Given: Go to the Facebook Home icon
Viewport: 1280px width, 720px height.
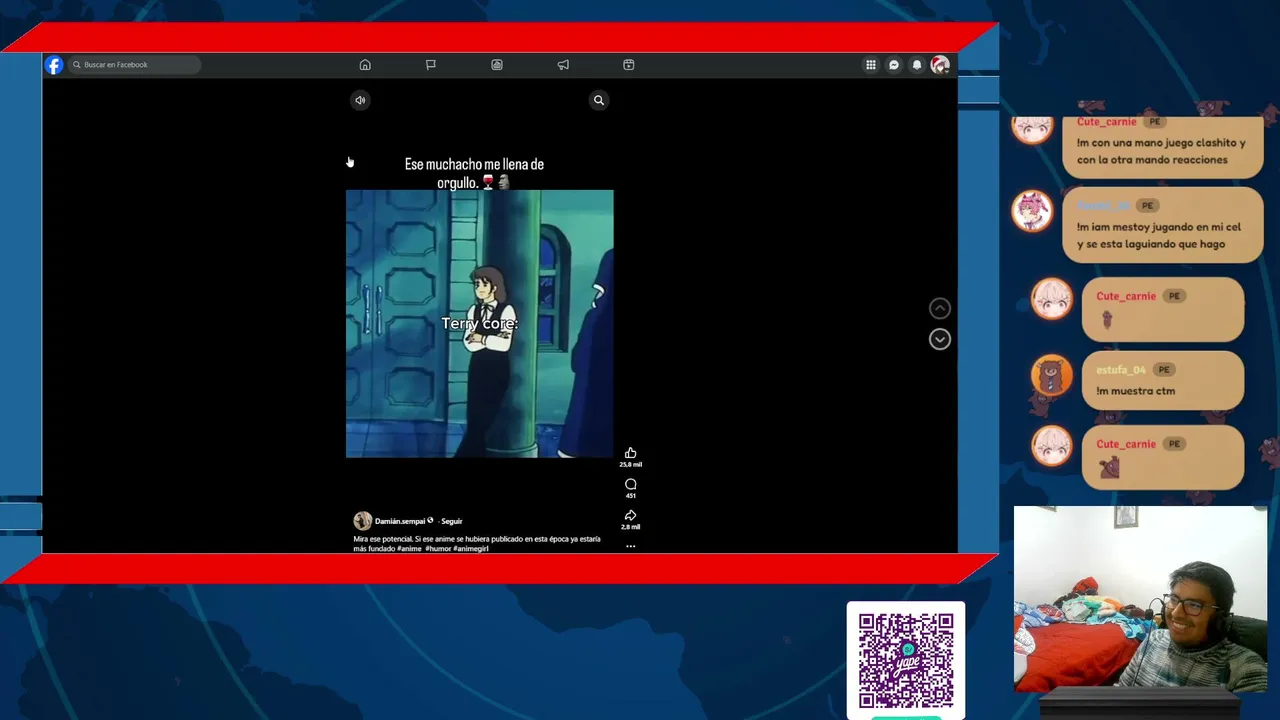Looking at the screenshot, I should [x=365, y=65].
